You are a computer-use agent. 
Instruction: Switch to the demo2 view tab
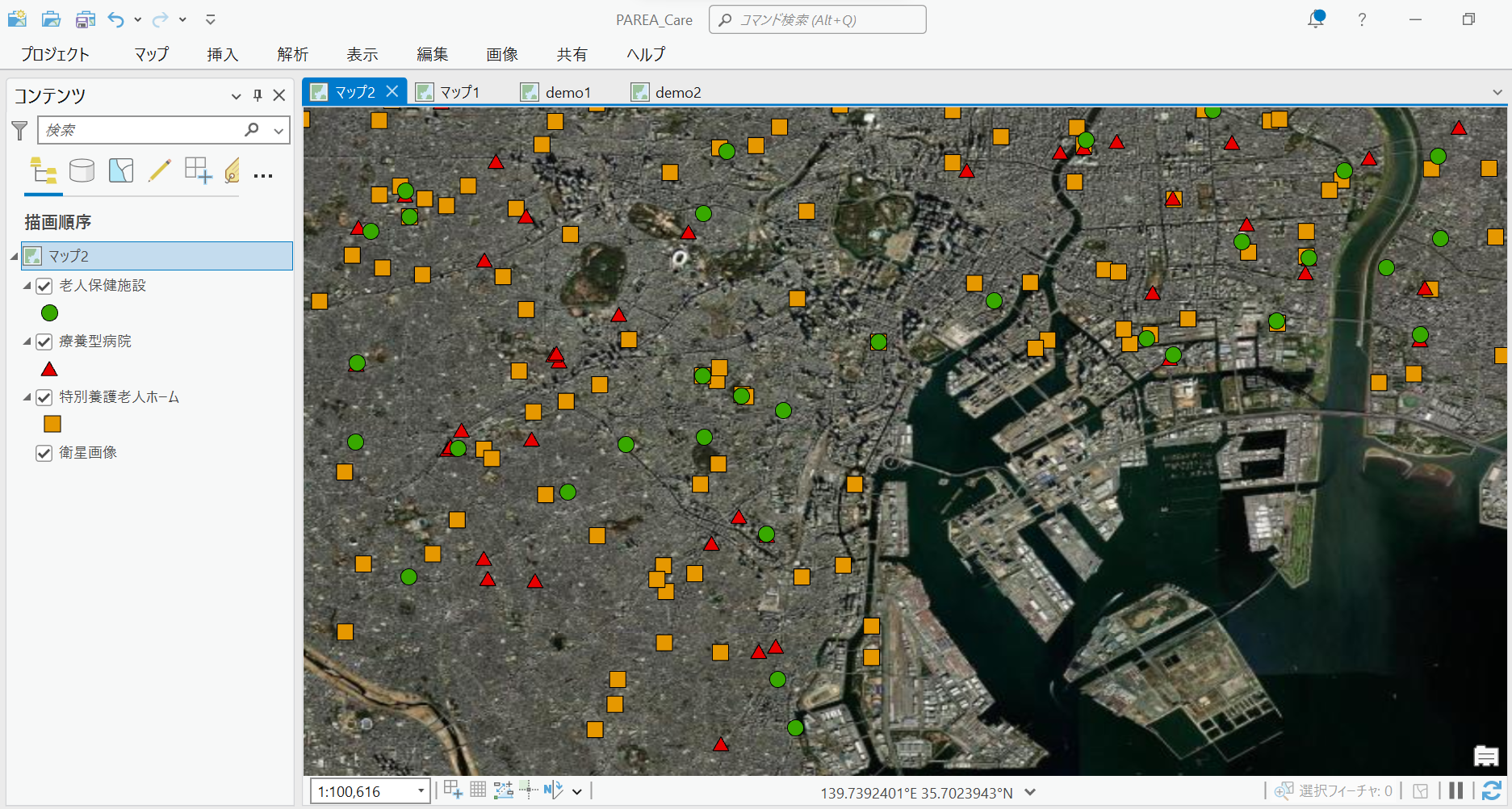(667, 92)
